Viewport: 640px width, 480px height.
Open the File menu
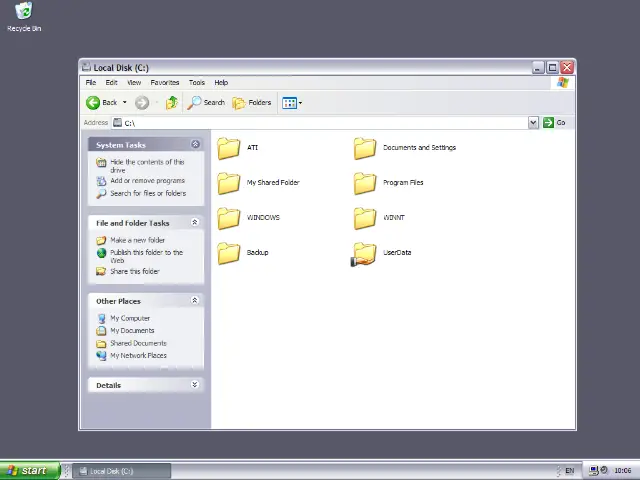point(91,82)
